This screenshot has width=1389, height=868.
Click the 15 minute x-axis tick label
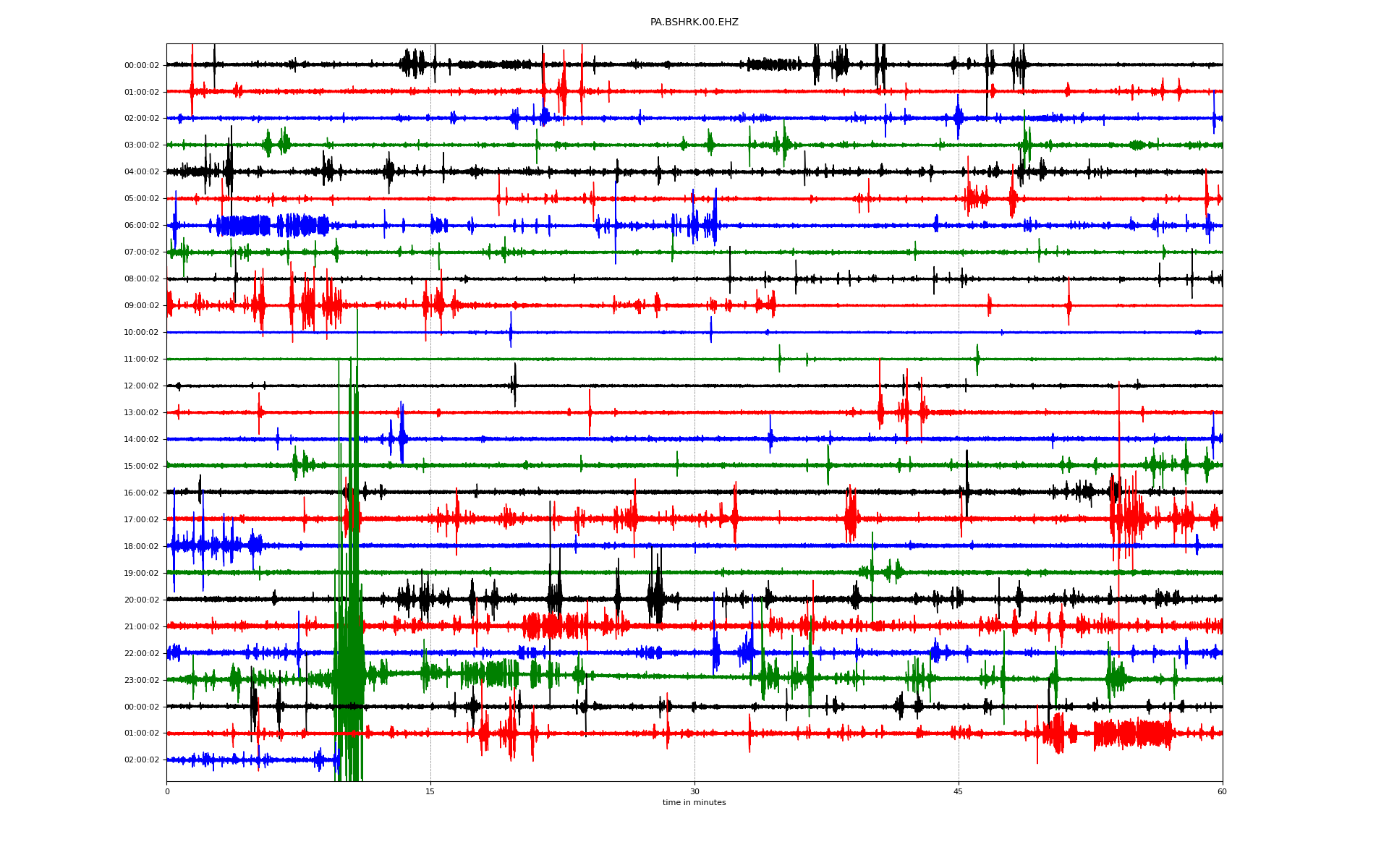tap(430, 791)
